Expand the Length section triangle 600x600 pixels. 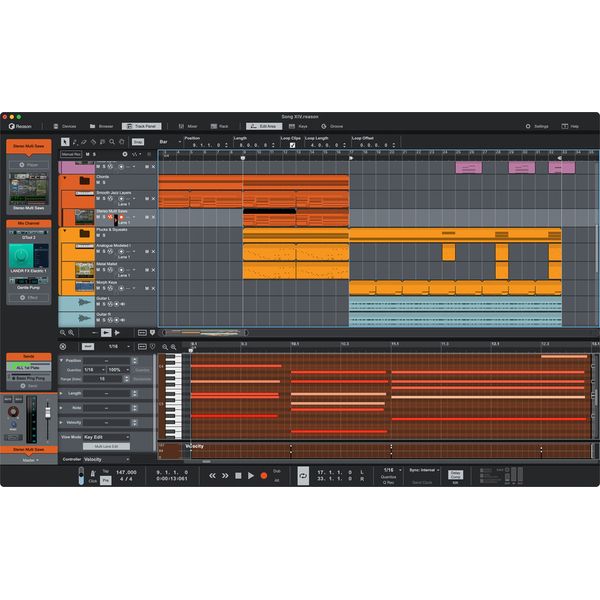[x=61, y=393]
